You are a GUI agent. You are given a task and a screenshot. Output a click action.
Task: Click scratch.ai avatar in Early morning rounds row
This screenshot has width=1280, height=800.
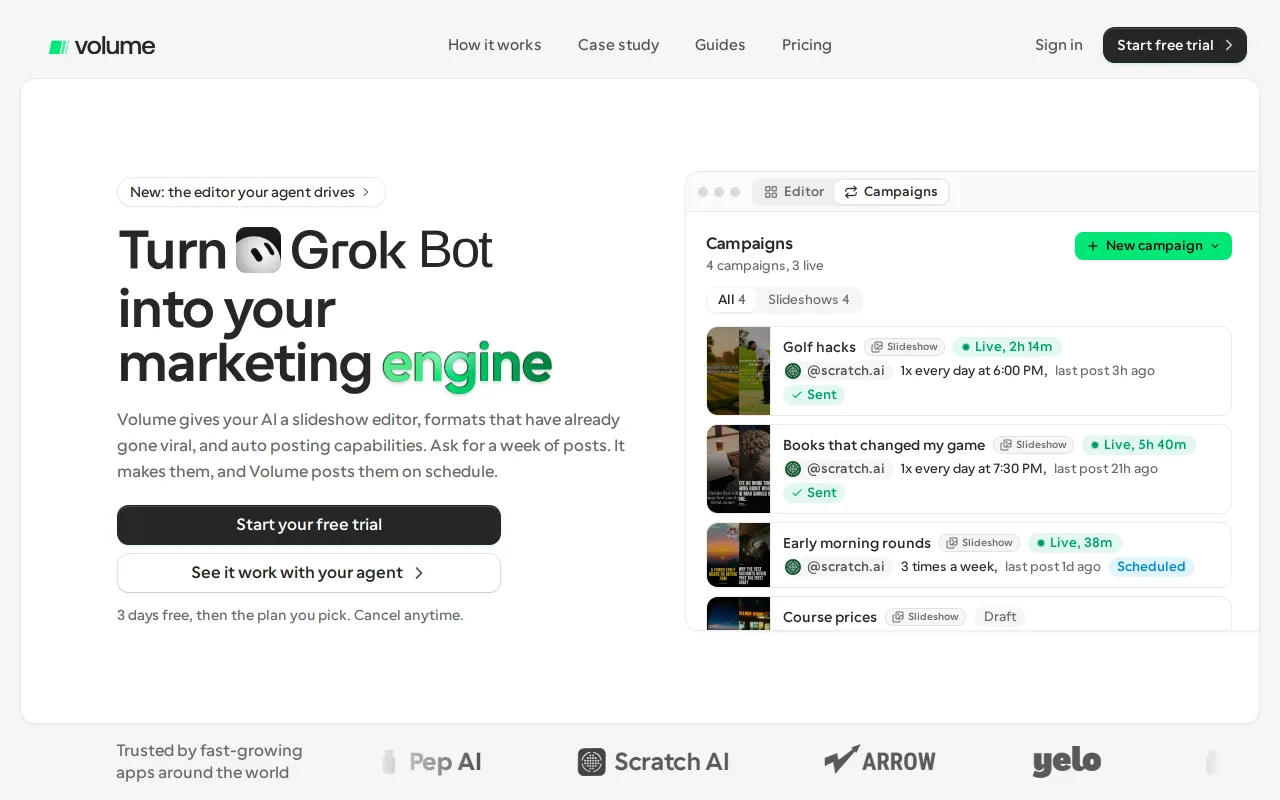[793, 567]
